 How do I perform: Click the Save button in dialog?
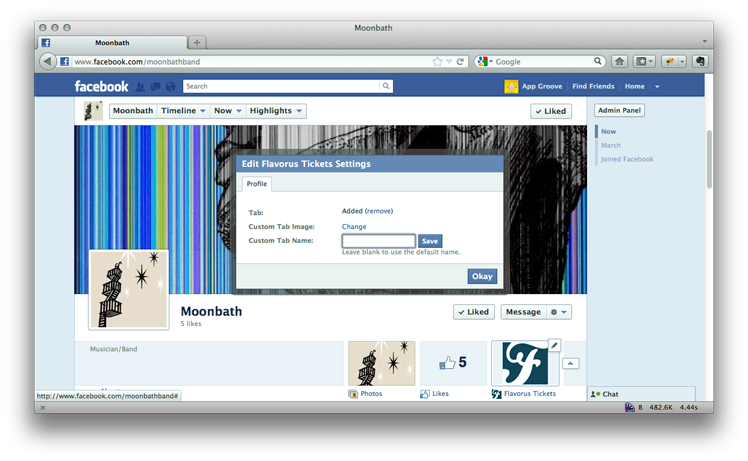pyautogui.click(x=430, y=241)
